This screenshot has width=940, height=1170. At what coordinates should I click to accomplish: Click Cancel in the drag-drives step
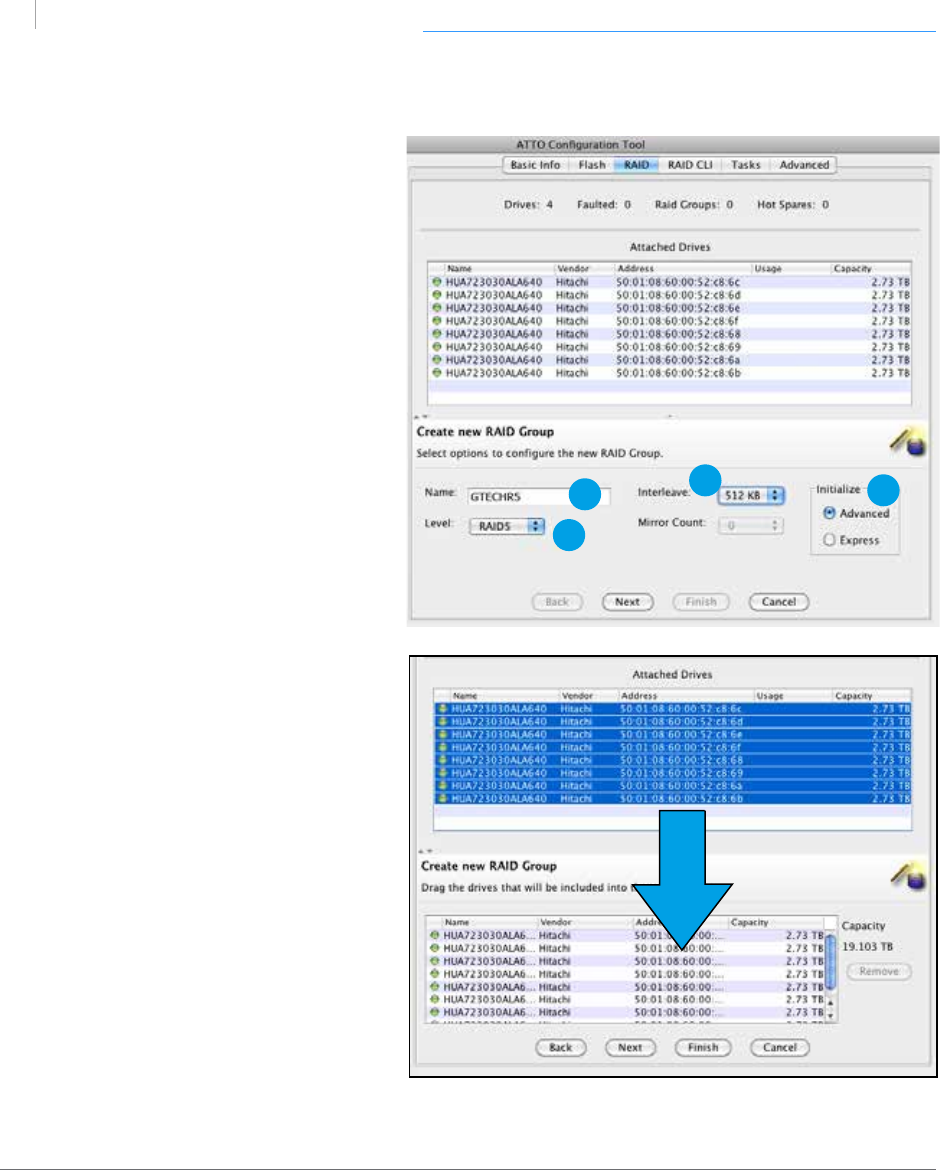coord(780,1048)
